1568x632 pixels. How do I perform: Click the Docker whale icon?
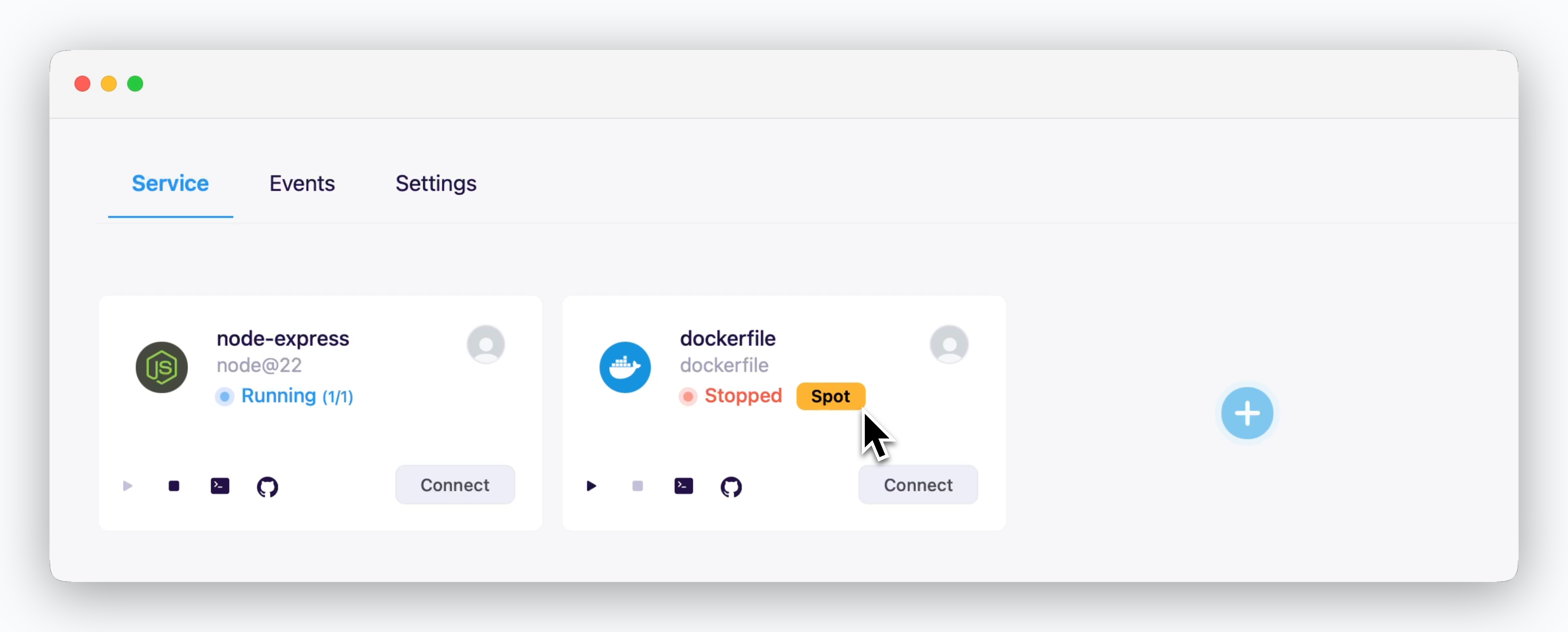pos(625,367)
